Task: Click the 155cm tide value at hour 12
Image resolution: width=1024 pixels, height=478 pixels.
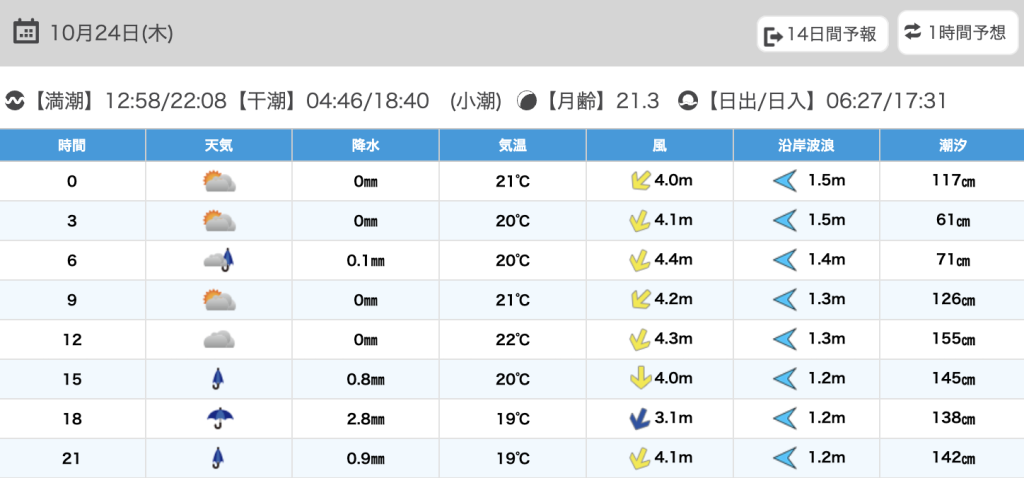Action: (951, 339)
